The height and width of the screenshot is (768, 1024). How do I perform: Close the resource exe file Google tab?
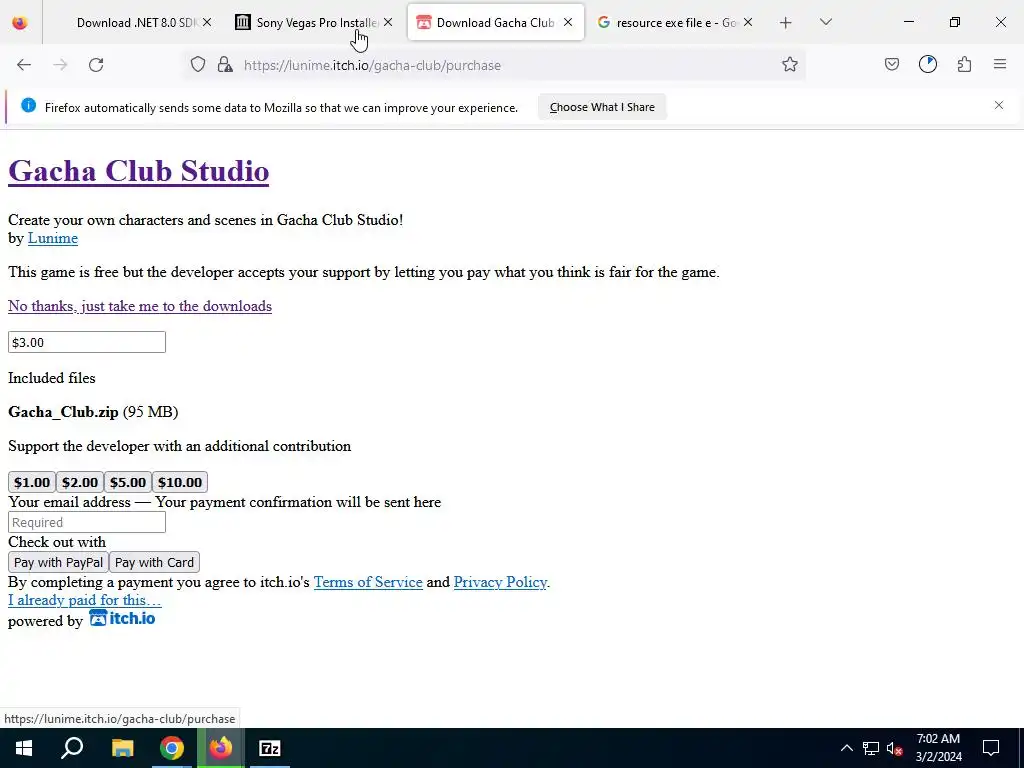(748, 22)
